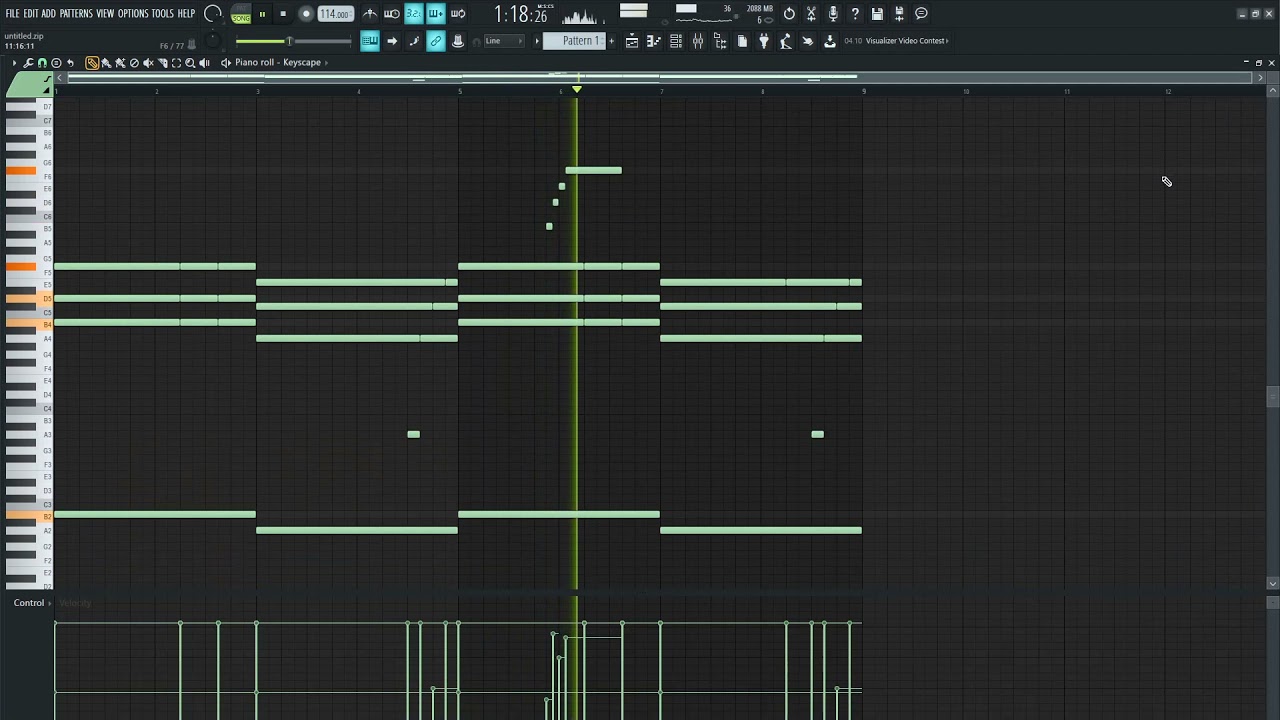Select the Draw pencil tool
This screenshot has width=1280, height=720.
pos(92,63)
